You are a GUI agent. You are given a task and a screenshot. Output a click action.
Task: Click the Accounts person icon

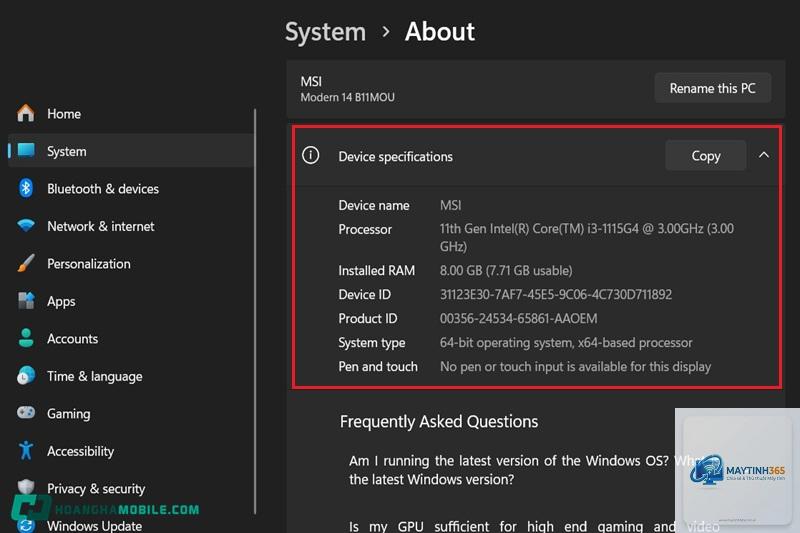(26, 338)
